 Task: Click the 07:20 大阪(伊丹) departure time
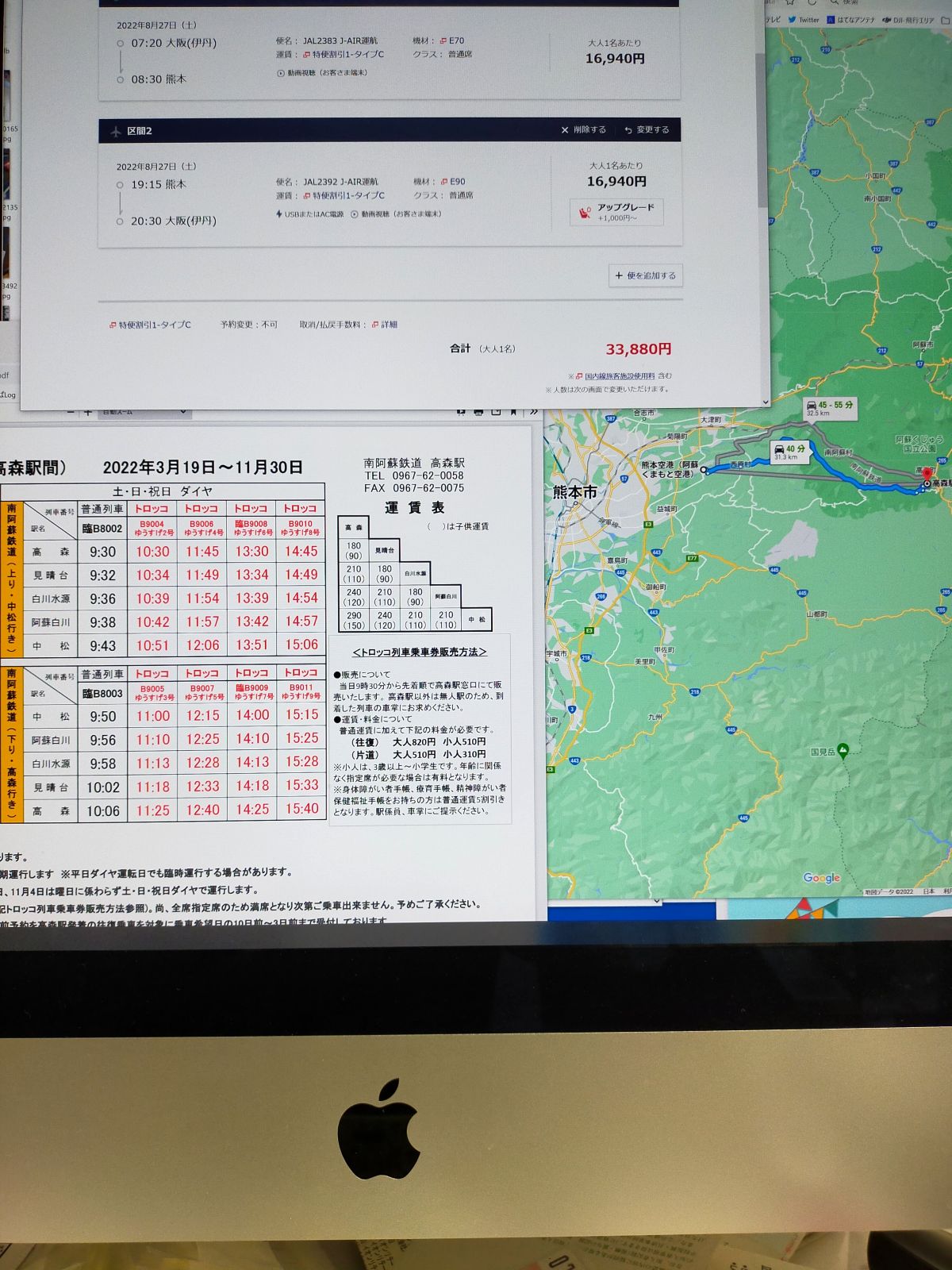click(x=174, y=43)
